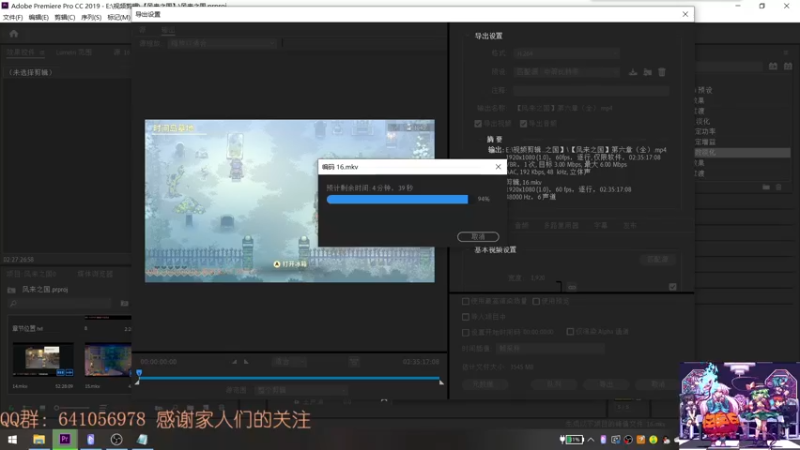Viewport: 800px width, 450px height.
Task: Open the 媒体浏览器 media browser tab
Action: click(x=95, y=274)
